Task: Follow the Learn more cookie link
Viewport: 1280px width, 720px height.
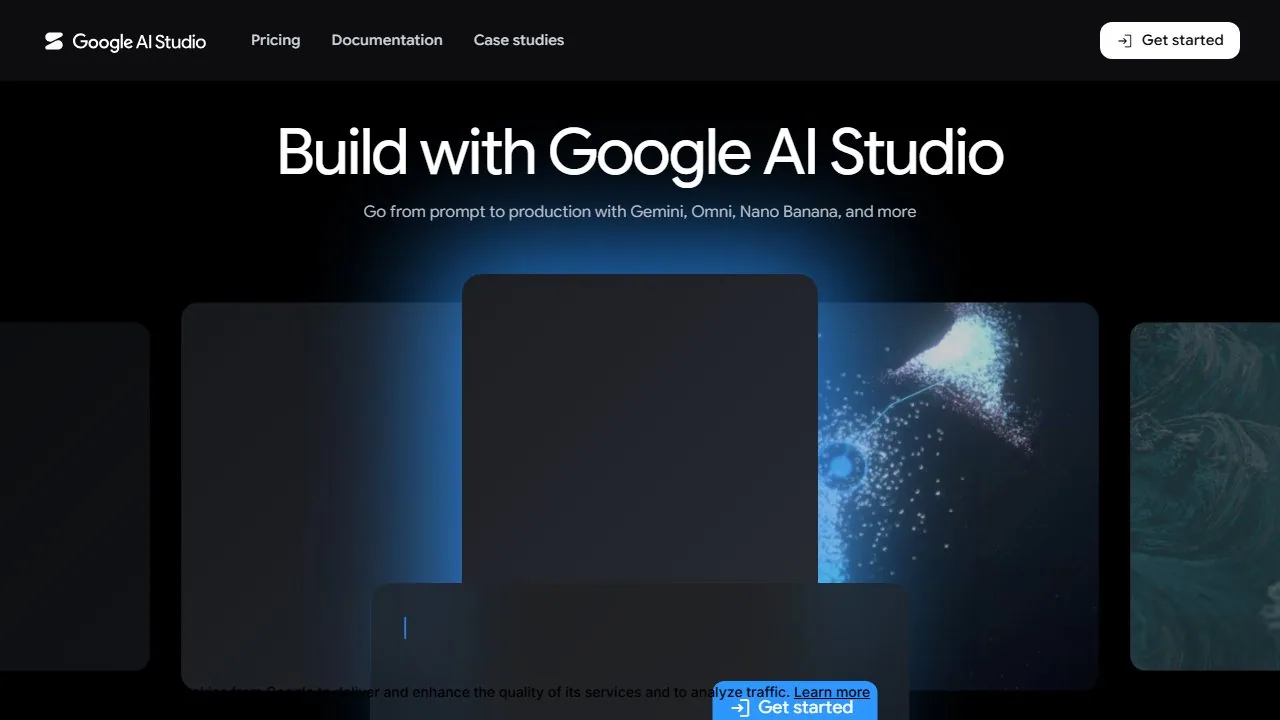Action: coord(832,692)
